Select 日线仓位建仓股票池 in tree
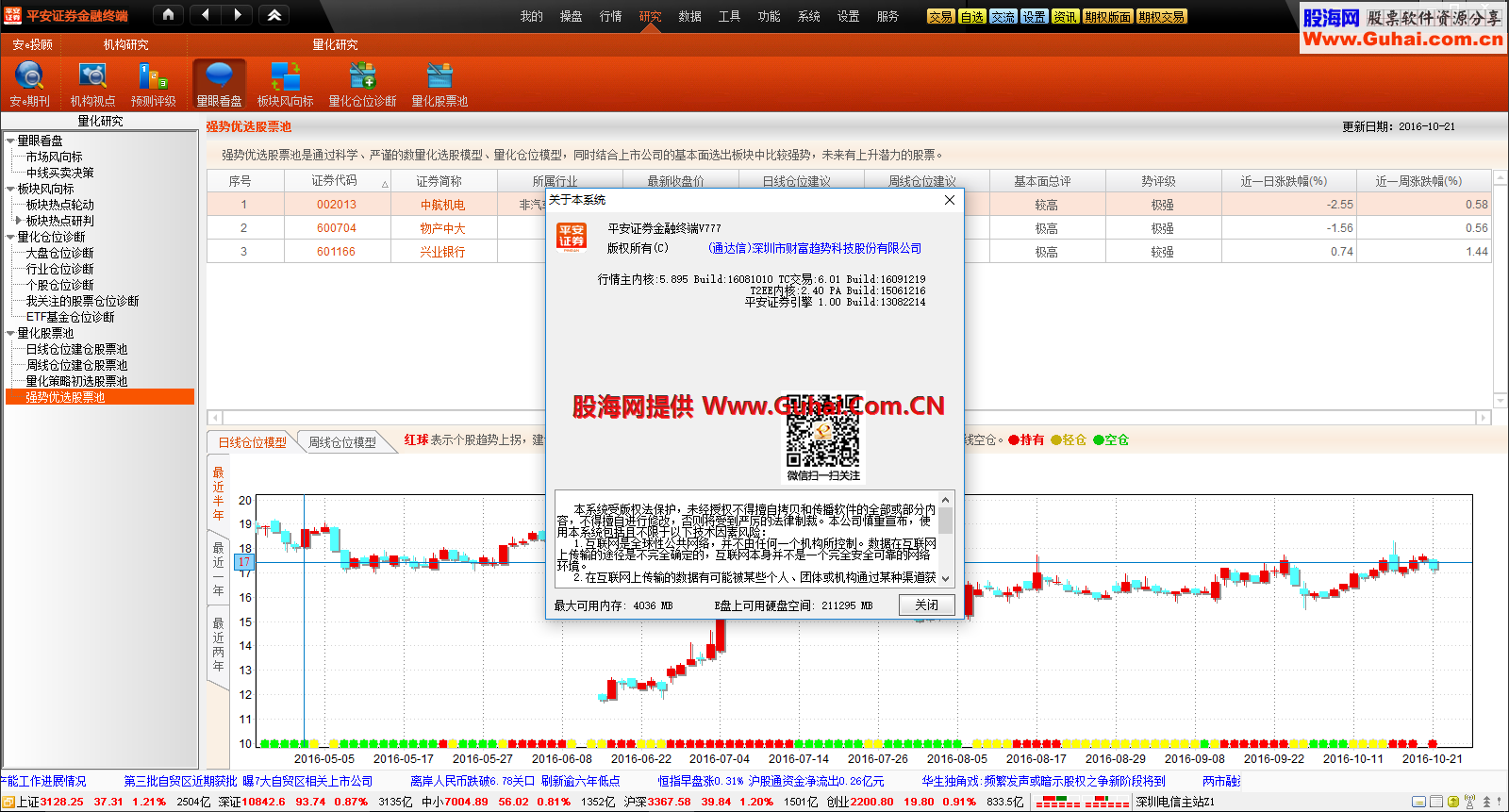 (x=76, y=349)
